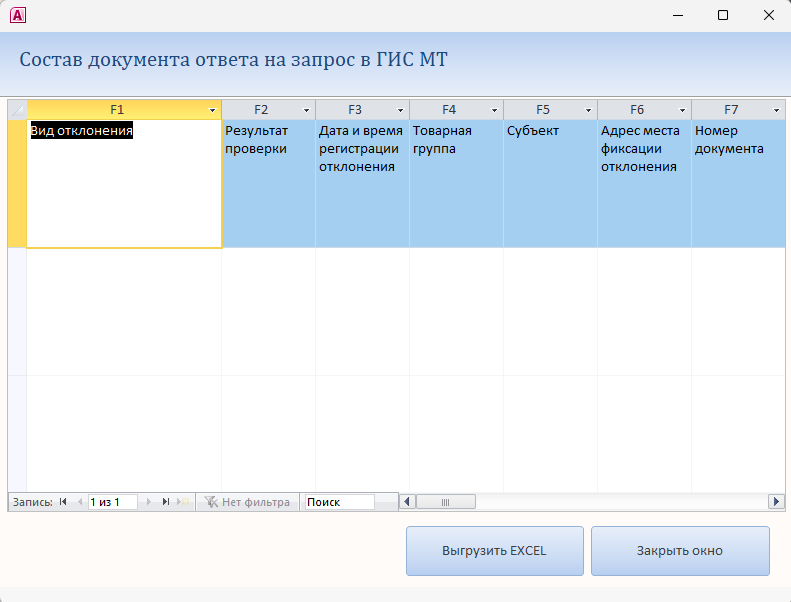
Task: Open the F7 column dropdown arrow
Action: tap(776, 110)
